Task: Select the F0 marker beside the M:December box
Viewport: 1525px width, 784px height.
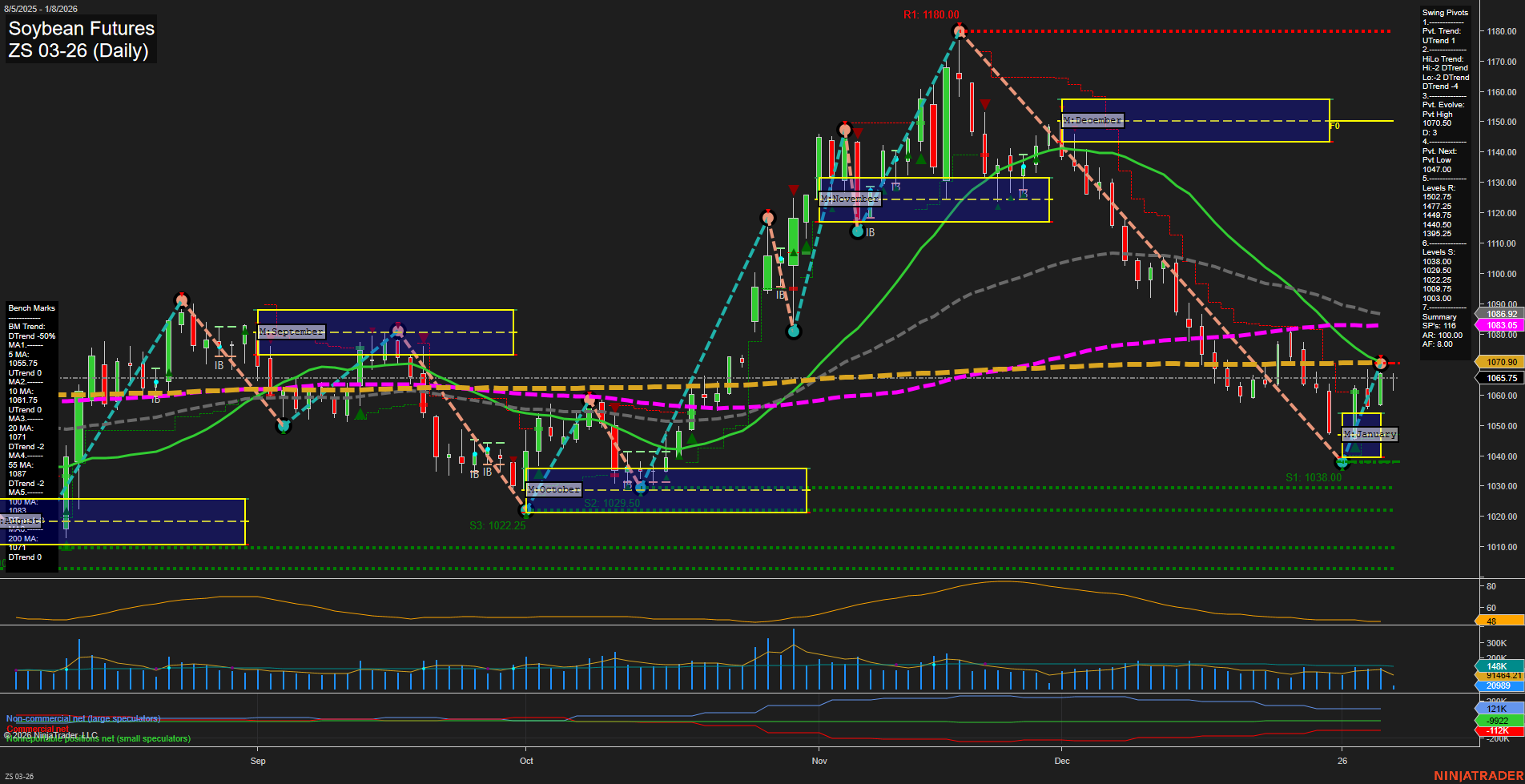Action: pos(1334,127)
